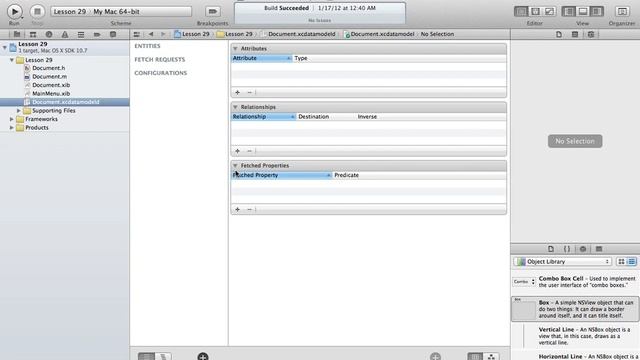The image size is (640, 360).
Task: Show the Search navigator
Action: (49, 34)
